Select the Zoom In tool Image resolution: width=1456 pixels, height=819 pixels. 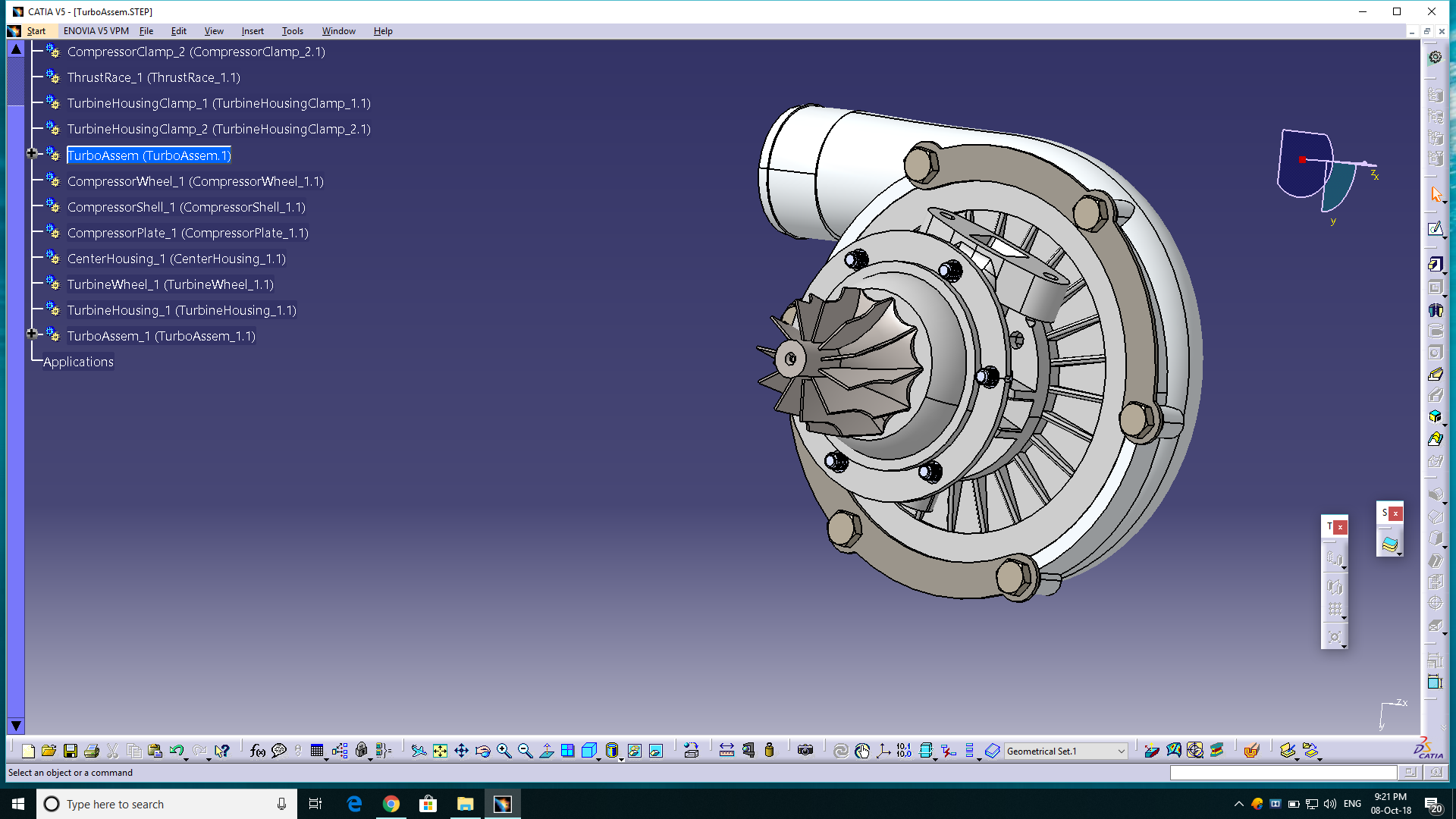[503, 751]
